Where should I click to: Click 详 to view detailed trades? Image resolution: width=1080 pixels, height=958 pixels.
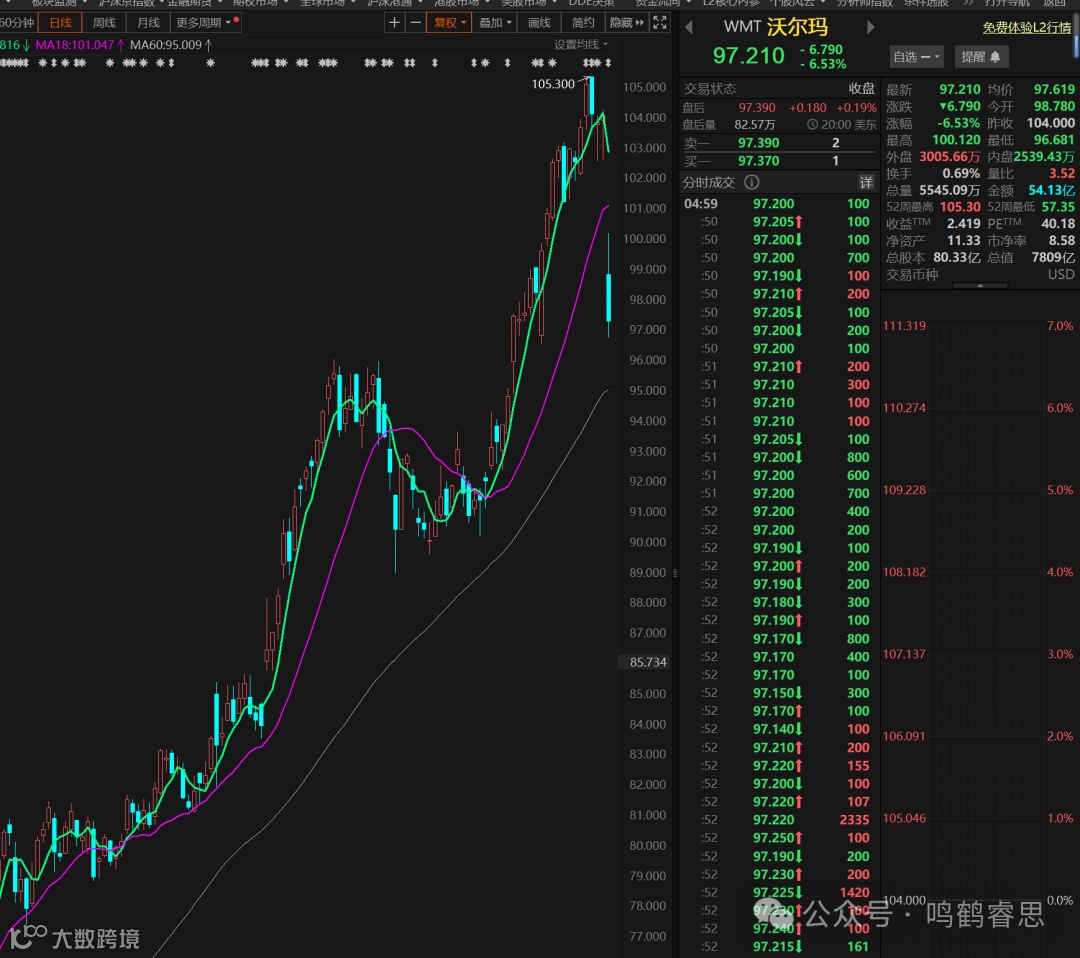click(866, 183)
